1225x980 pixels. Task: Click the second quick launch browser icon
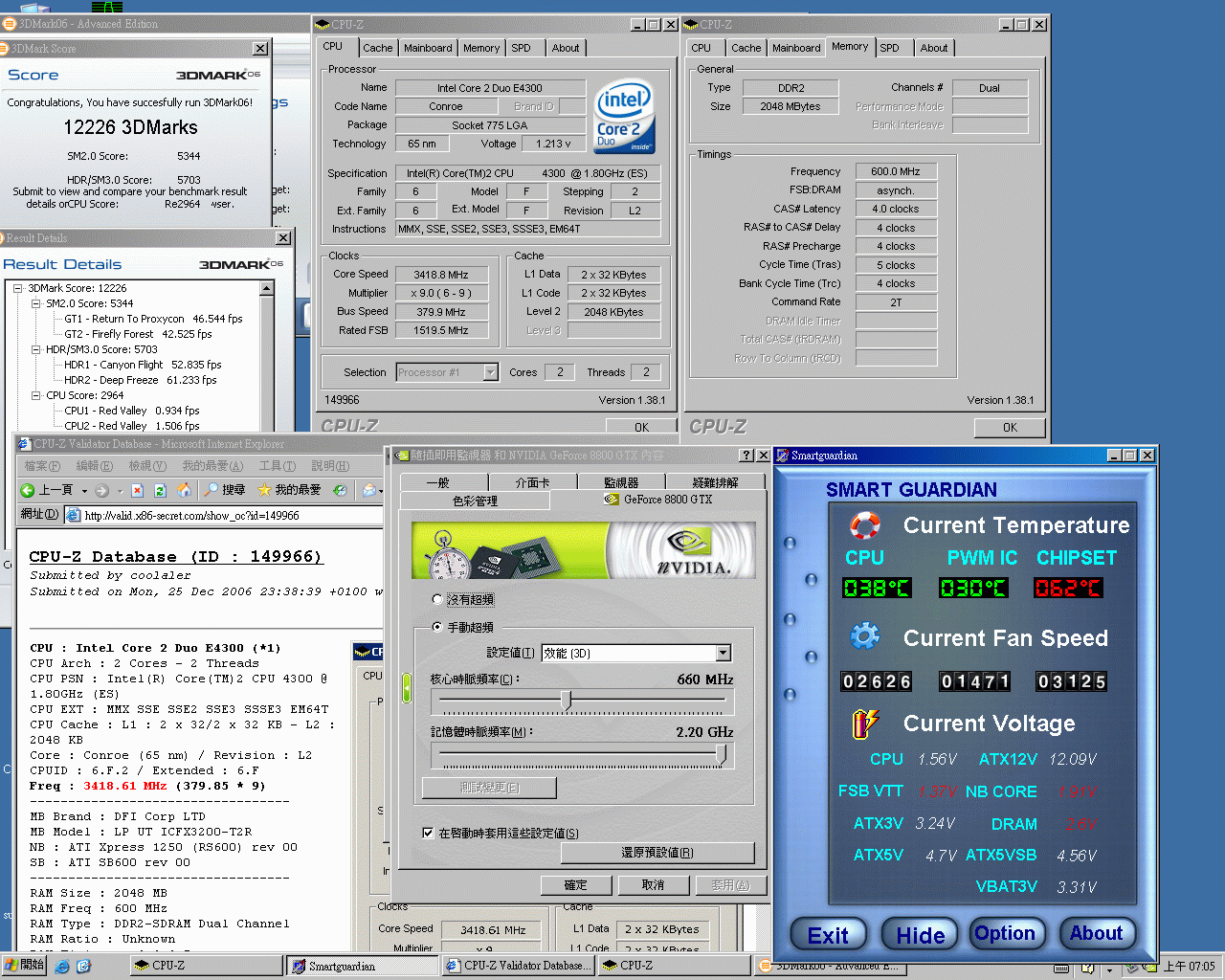tap(83, 967)
